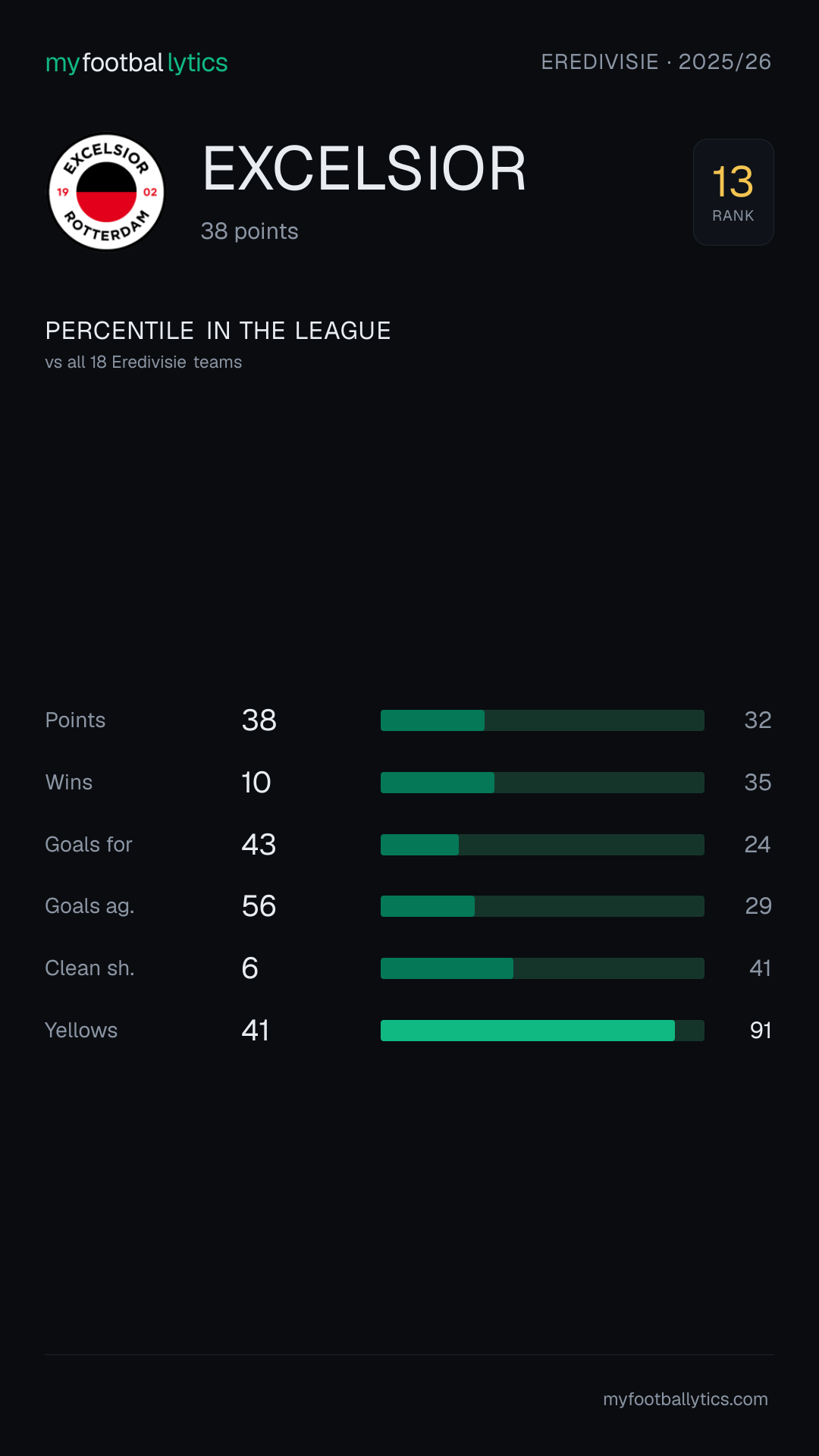Viewport: 819px width, 1456px height.
Task: Click the Points percentile bar
Action: coord(542,720)
